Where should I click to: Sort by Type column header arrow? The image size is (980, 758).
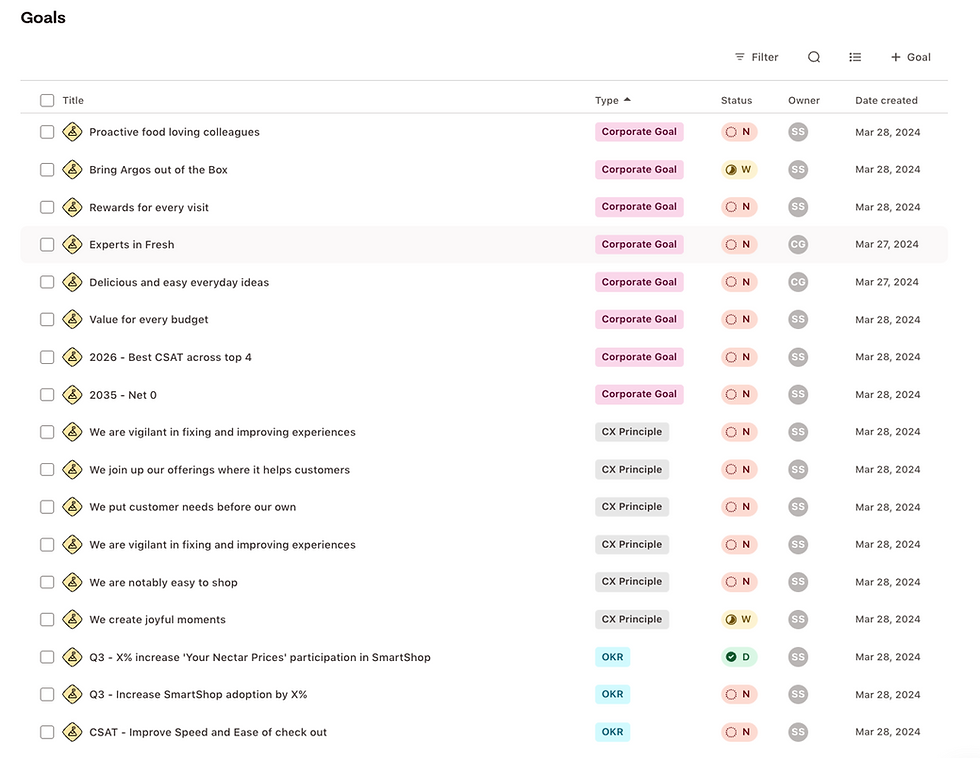pyautogui.click(x=628, y=99)
